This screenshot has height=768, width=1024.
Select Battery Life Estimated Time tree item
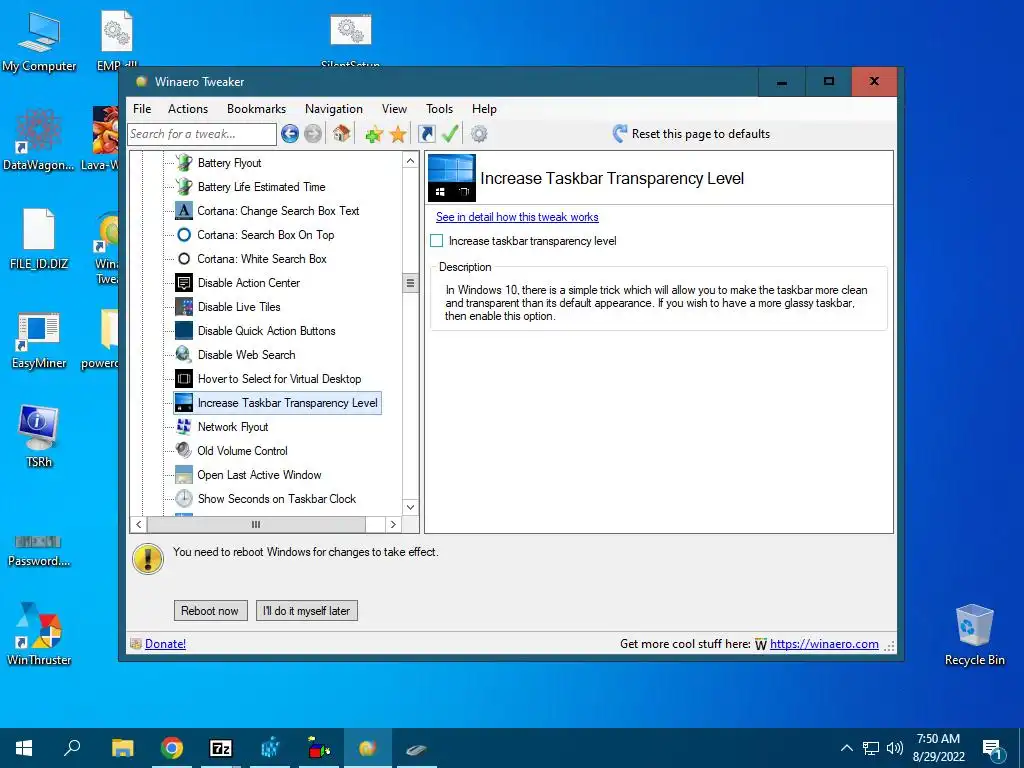[x=261, y=187]
